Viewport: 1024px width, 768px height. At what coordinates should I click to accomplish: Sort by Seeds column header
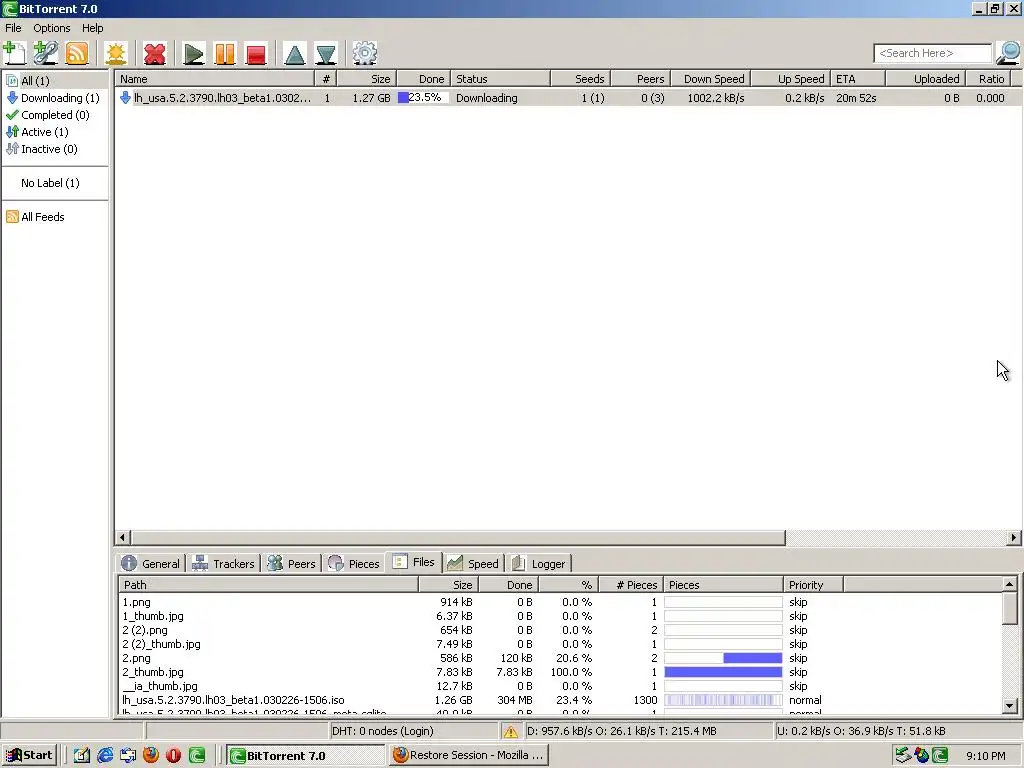coord(580,79)
